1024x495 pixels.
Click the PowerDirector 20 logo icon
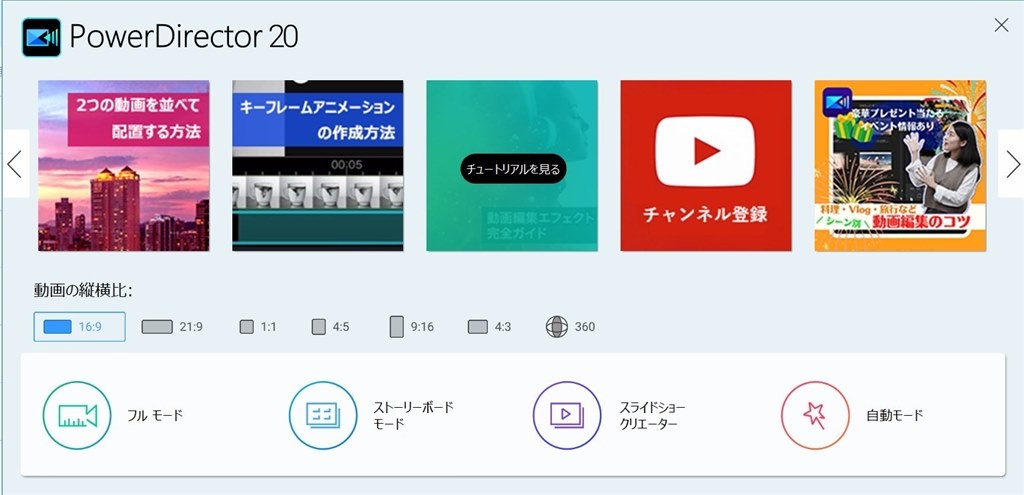pos(42,37)
